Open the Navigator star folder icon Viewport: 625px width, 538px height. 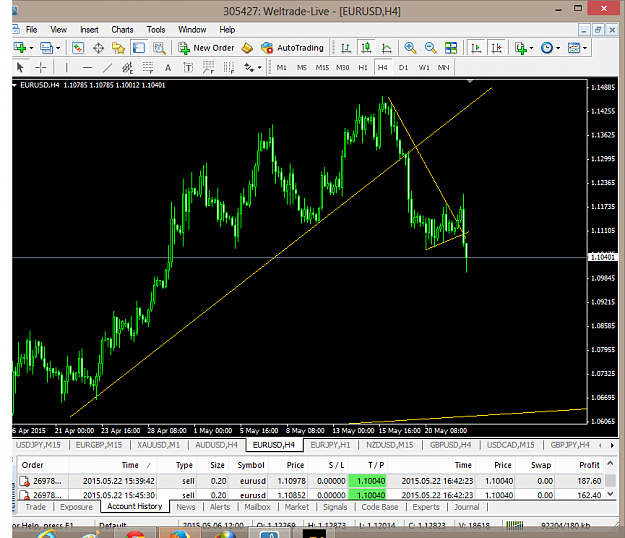[x=118, y=48]
